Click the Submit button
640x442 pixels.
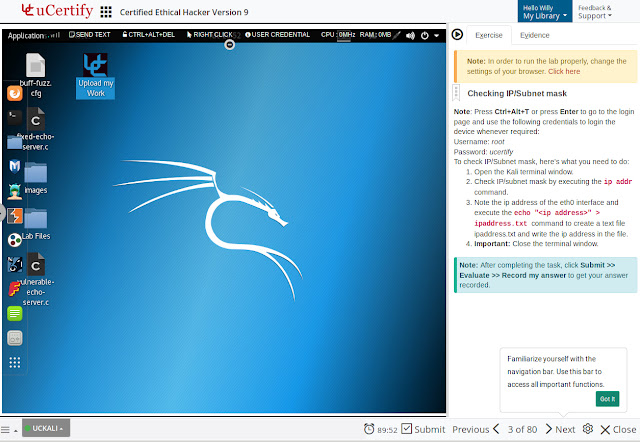[423, 429]
